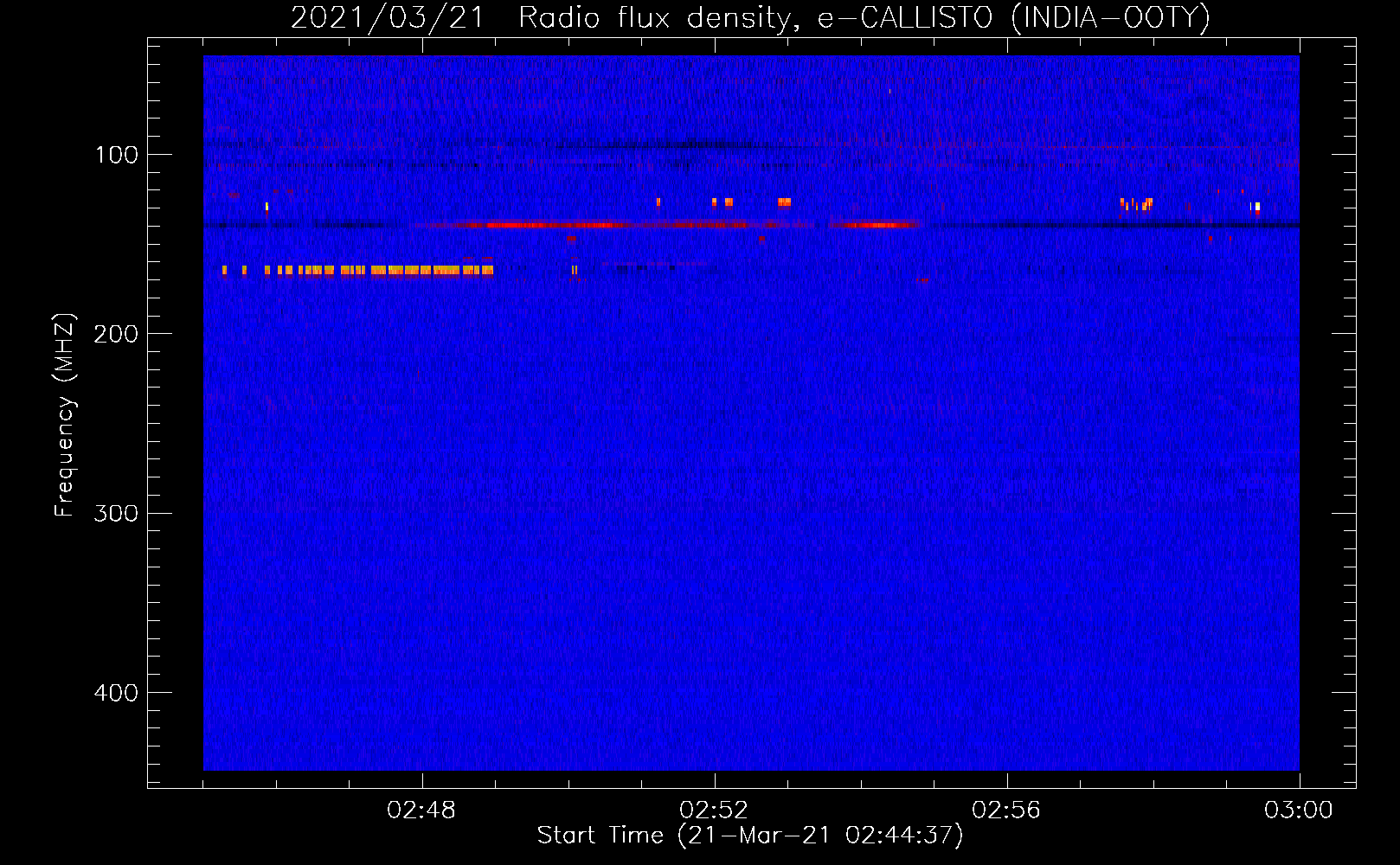Click the 'Frequency (MHZ)' y-axis label
The width and height of the screenshot is (1400, 865).
(65, 415)
